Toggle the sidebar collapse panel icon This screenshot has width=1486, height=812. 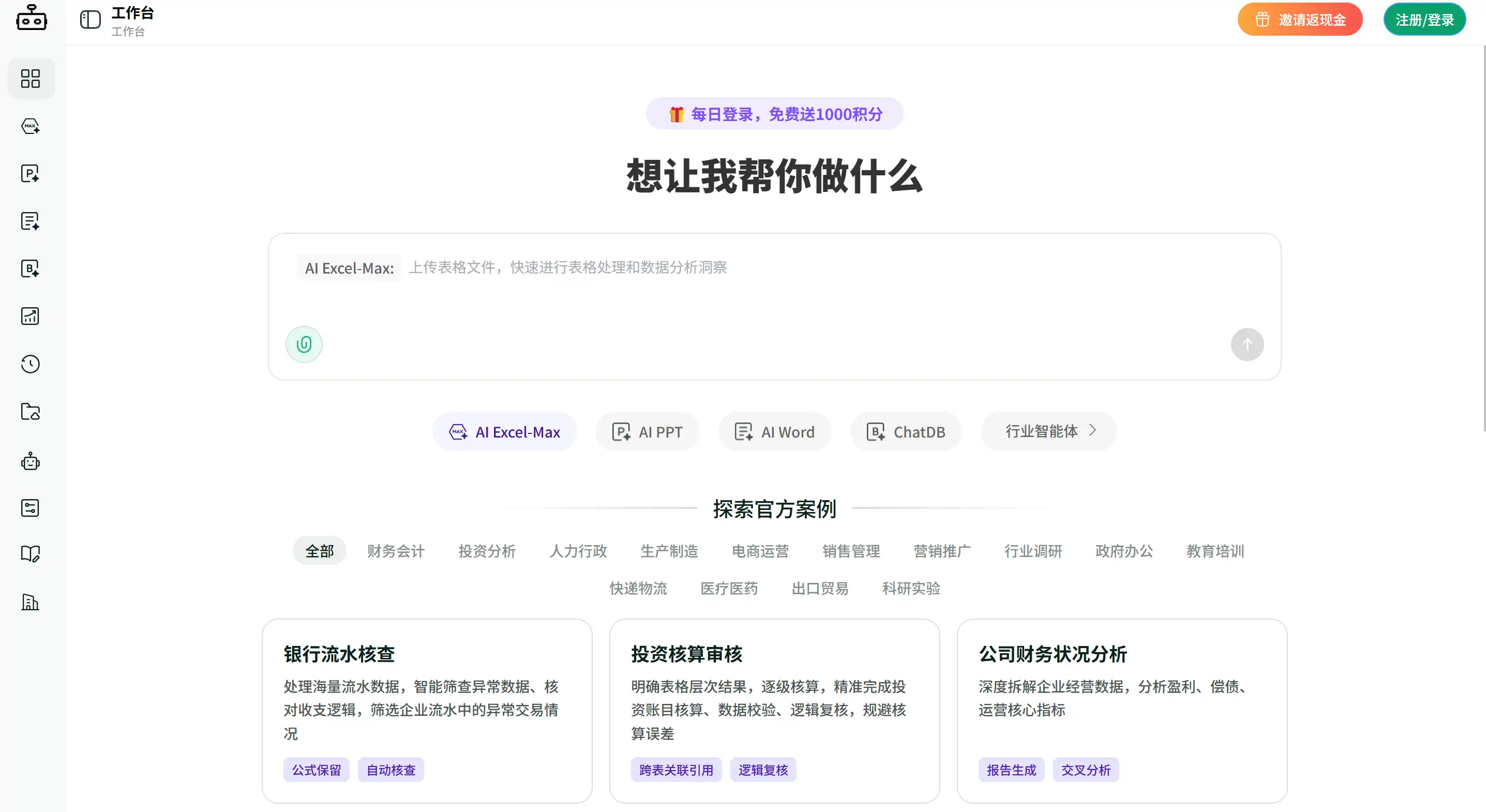[91, 20]
